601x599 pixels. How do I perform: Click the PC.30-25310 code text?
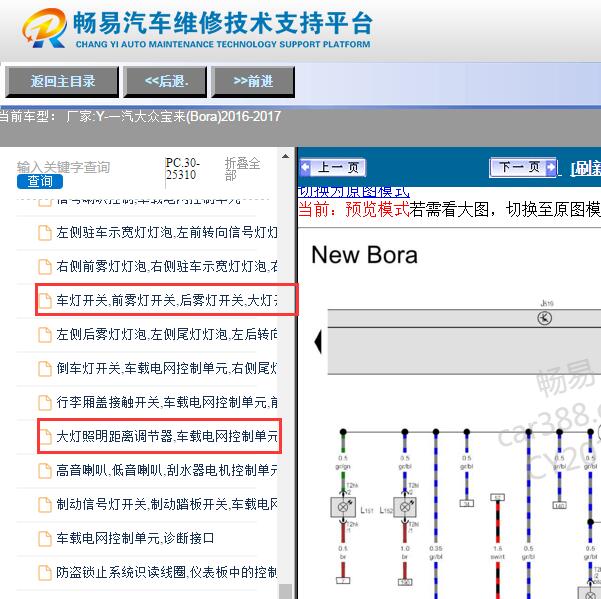(182, 169)
